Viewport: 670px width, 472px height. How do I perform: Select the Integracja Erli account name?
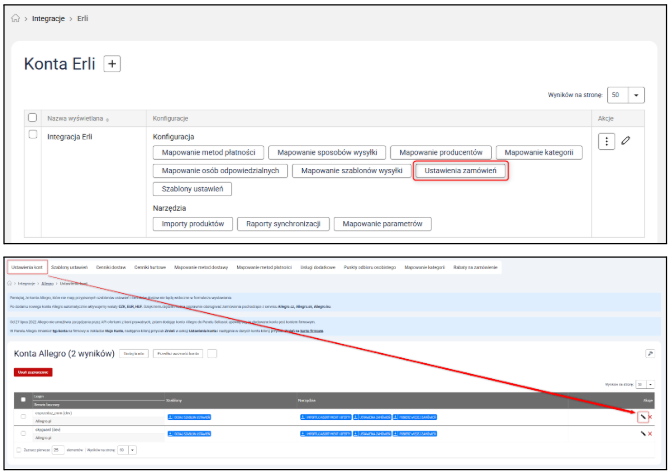point(70,137)
